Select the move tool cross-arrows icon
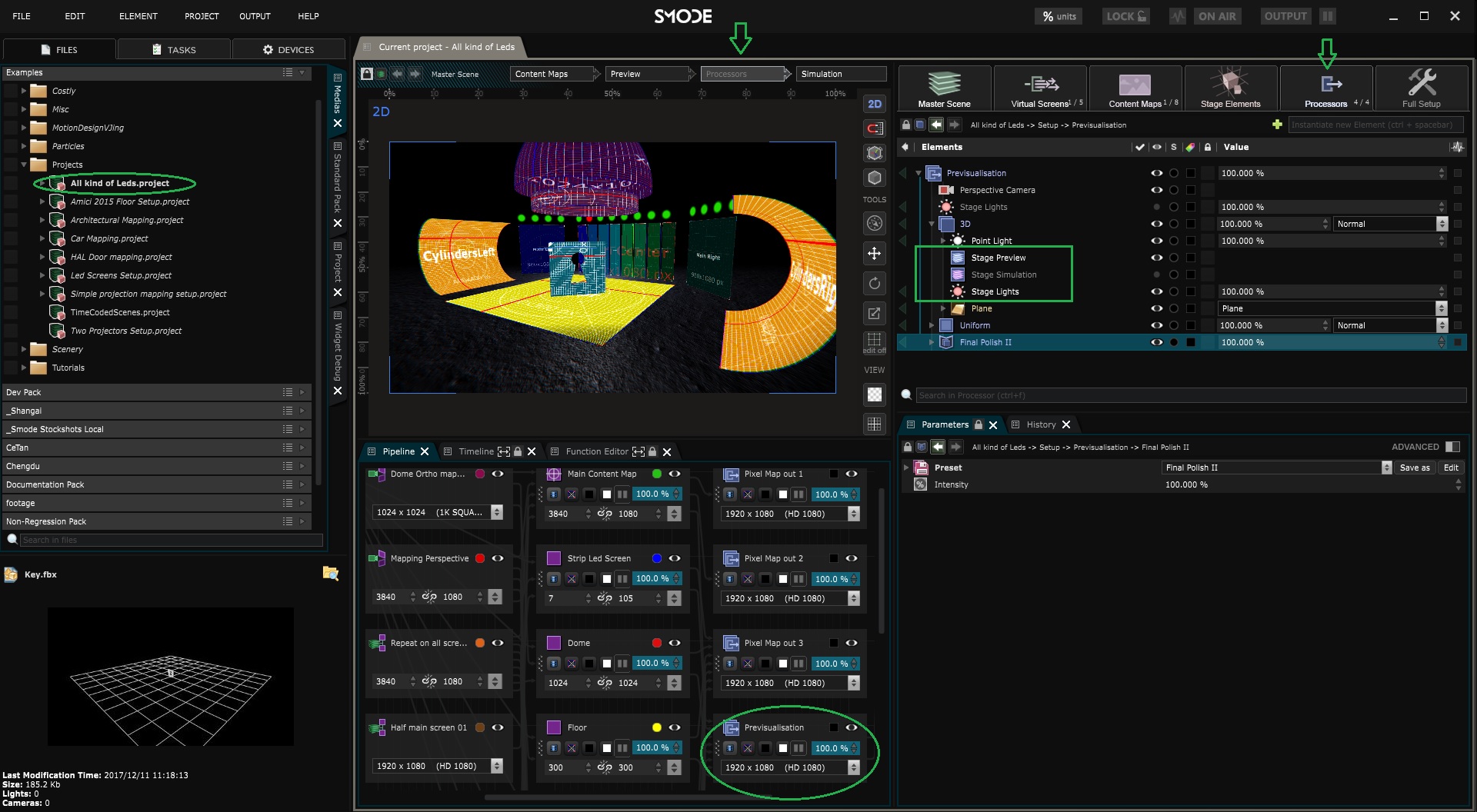Viewport: 1477px width, 812px height. click(x=875, y=253)
